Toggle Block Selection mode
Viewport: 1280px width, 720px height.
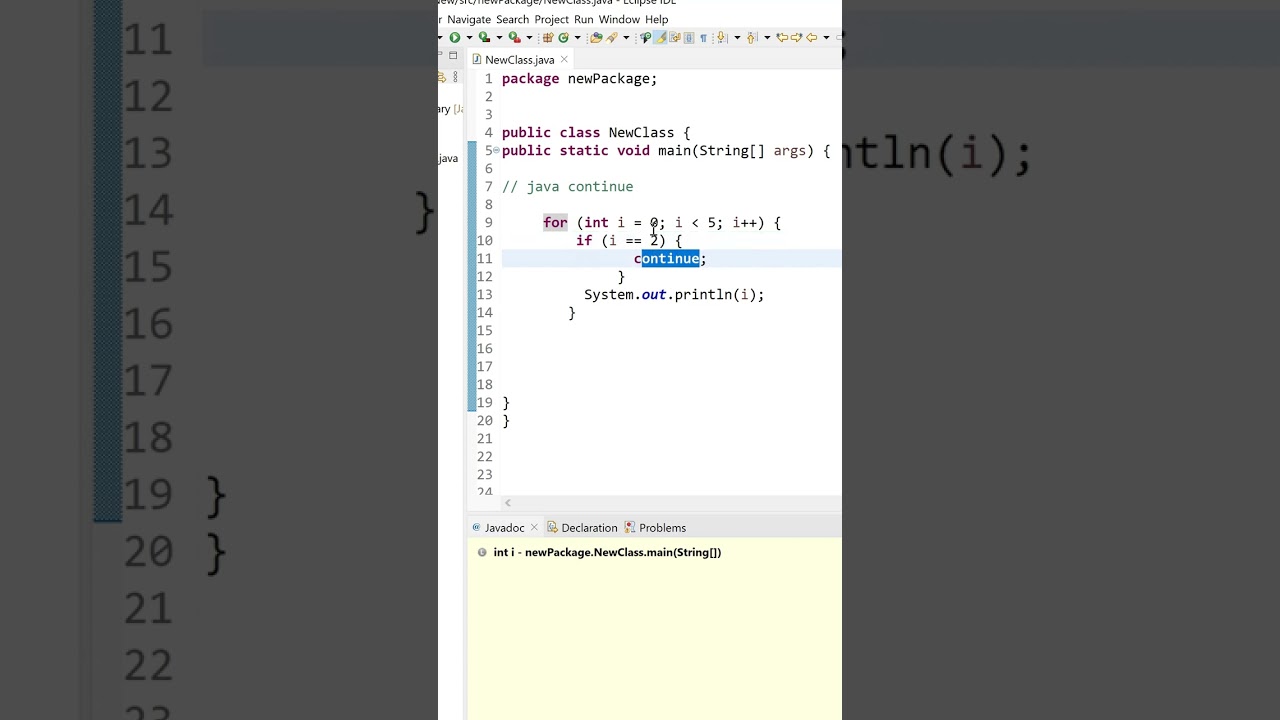click(689, 38)
